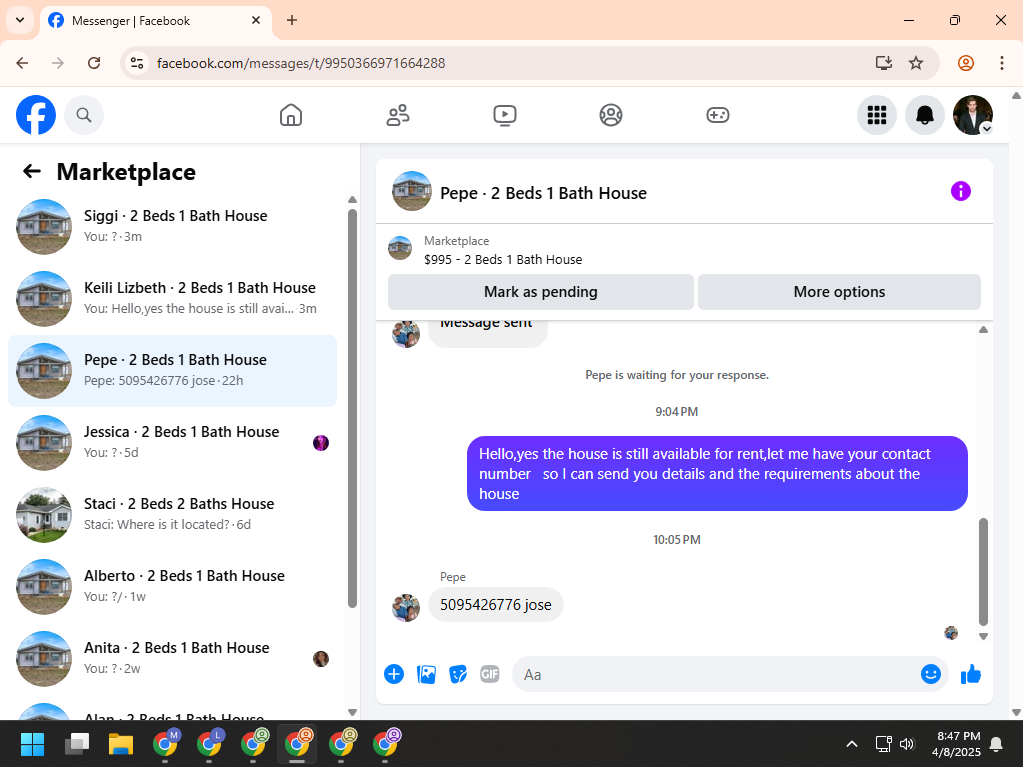Open Staci 2 Beds 2 Baths conversation

tap(172, 515)
